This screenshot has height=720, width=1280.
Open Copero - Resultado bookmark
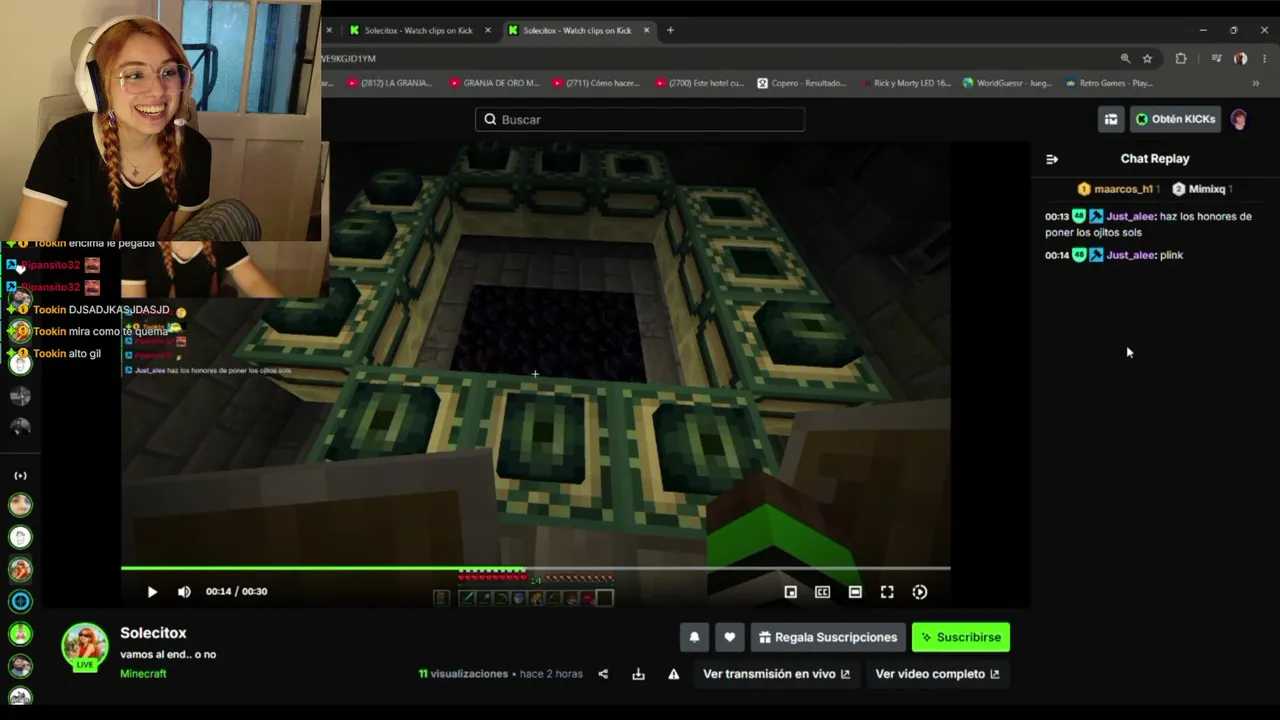pyautogui.click(x=802, y=83)
